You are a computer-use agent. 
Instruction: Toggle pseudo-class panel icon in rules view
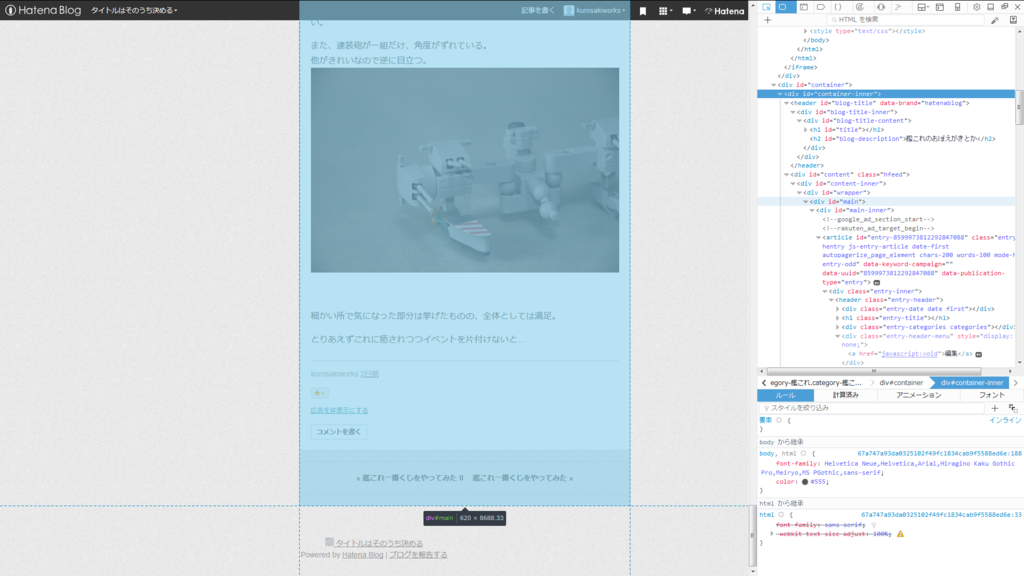pos(1013,408)
